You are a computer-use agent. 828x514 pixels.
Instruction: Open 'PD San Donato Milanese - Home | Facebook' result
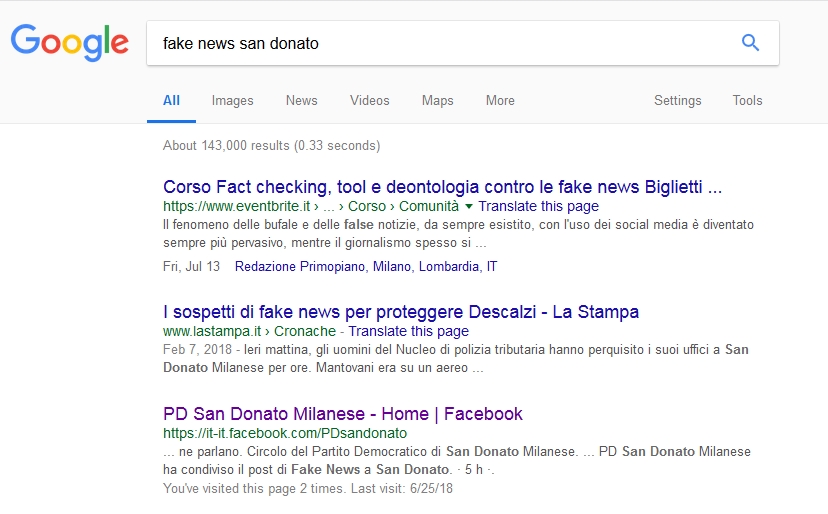point(343,414)
